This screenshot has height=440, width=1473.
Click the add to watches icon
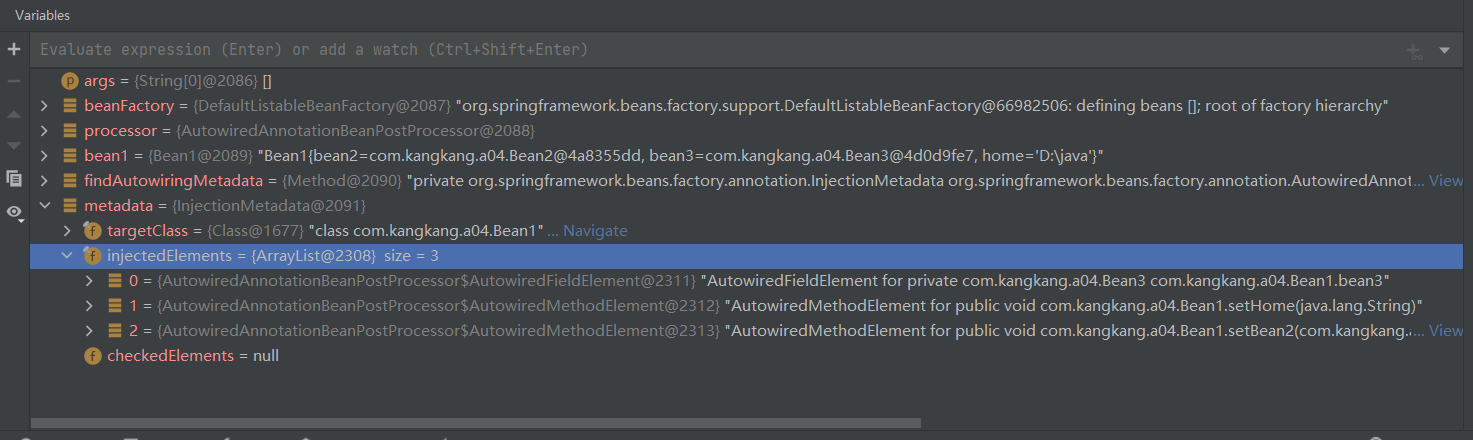1413,51
